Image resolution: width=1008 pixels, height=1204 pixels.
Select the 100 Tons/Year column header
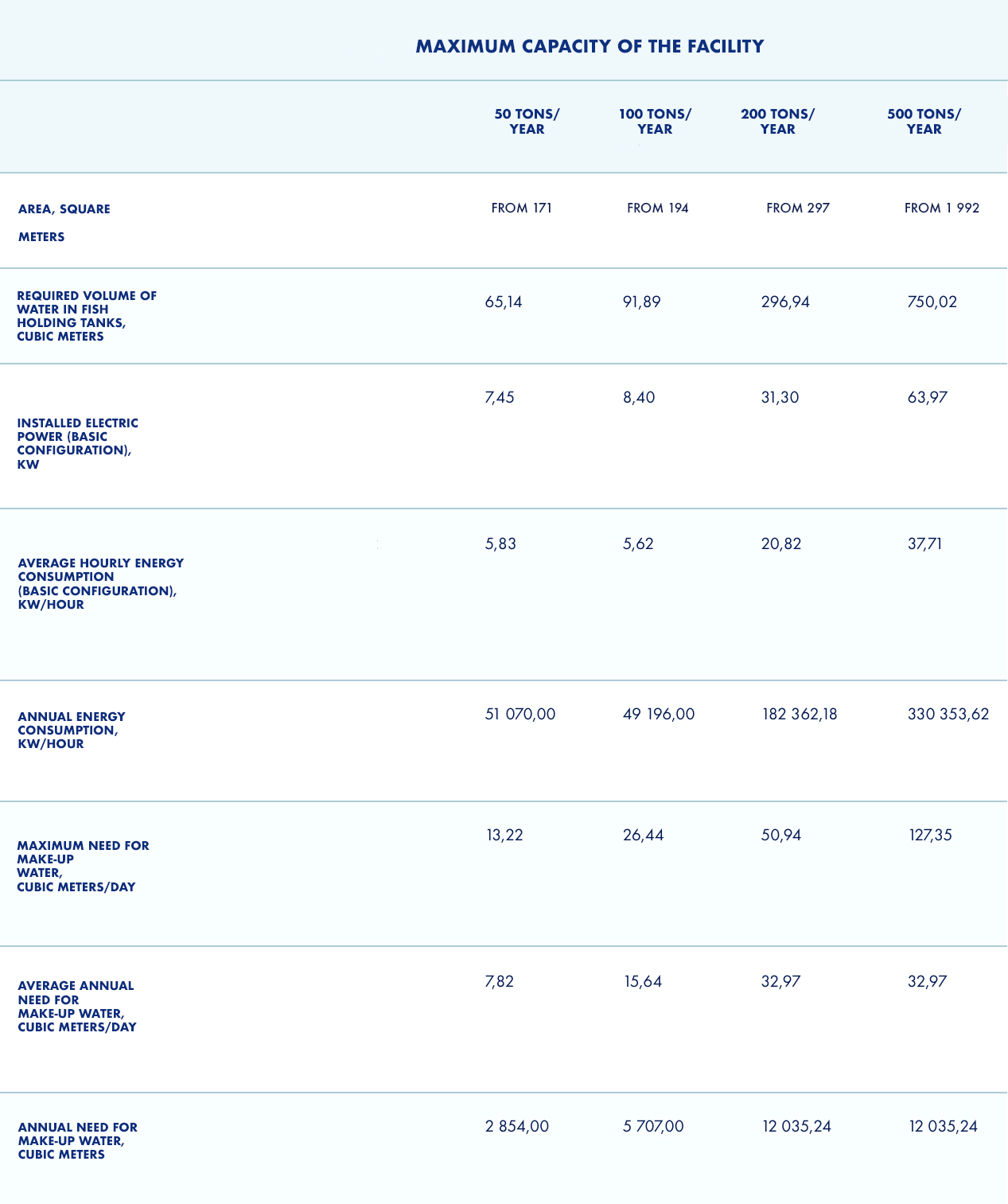pos(655,122)
